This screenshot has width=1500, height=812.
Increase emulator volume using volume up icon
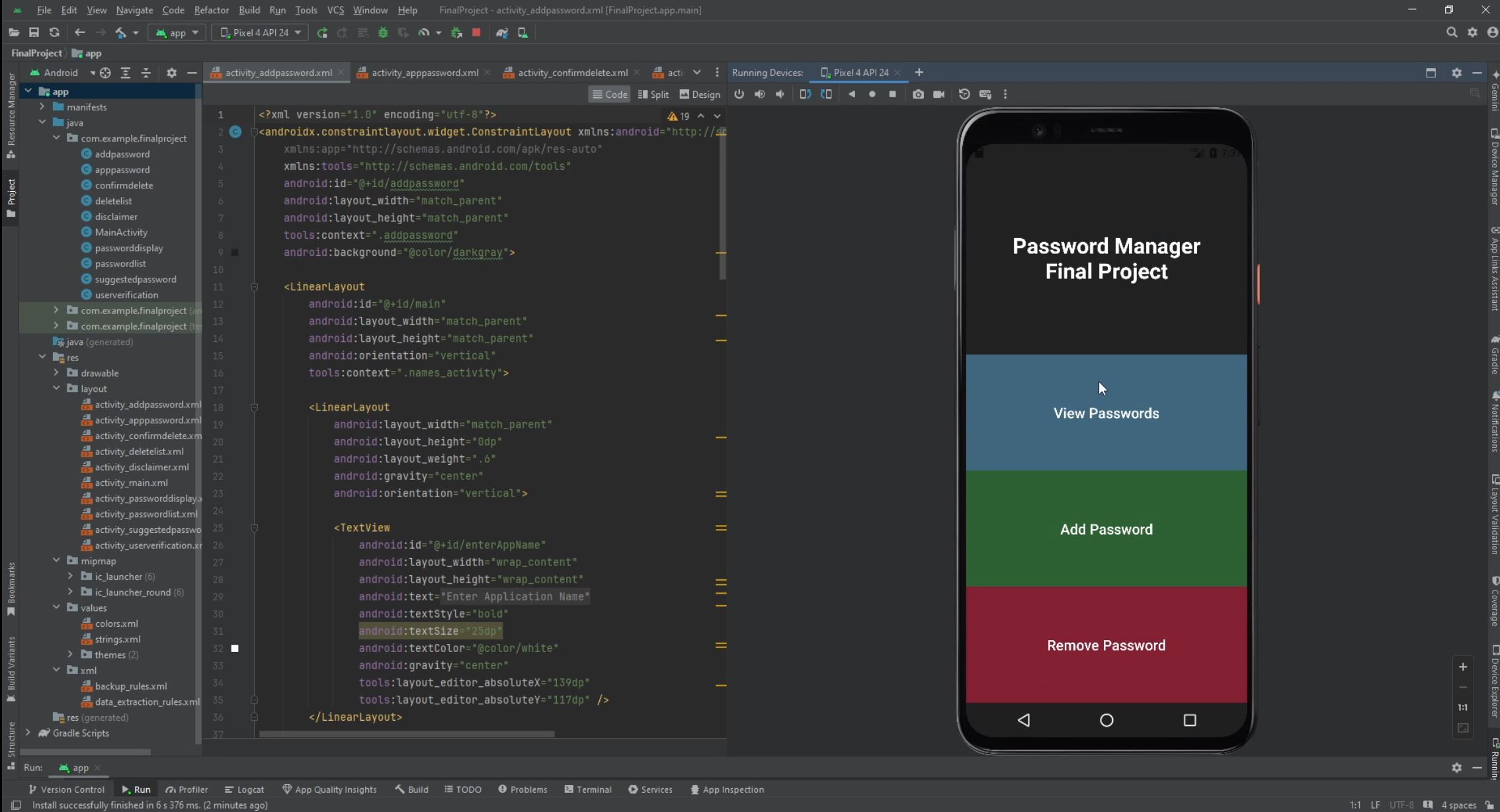pyautogui.click(x=759, y=95)
